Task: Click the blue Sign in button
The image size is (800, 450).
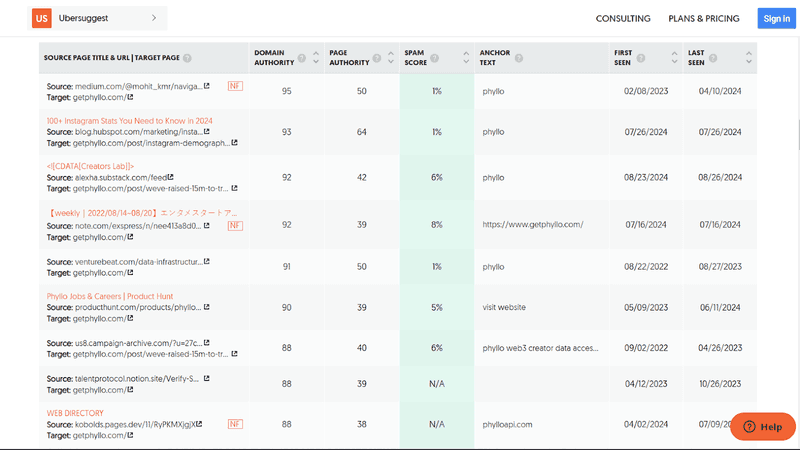Action: pyautogui.click(x=776, y=18)
